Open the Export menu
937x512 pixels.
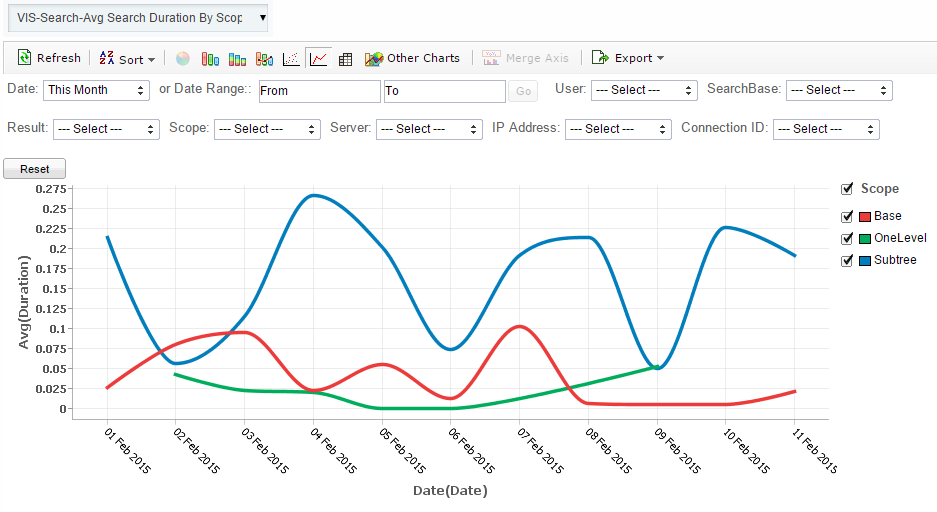pyautogui.click(x=628, y=58)
